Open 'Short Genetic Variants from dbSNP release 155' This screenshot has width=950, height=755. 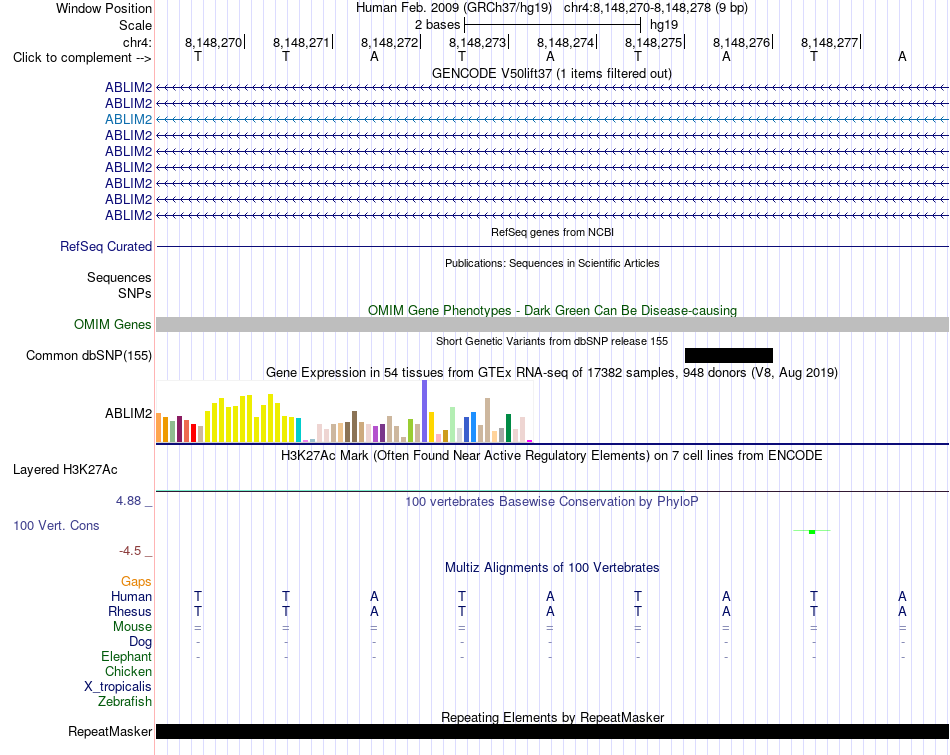[x=552, y=341]
